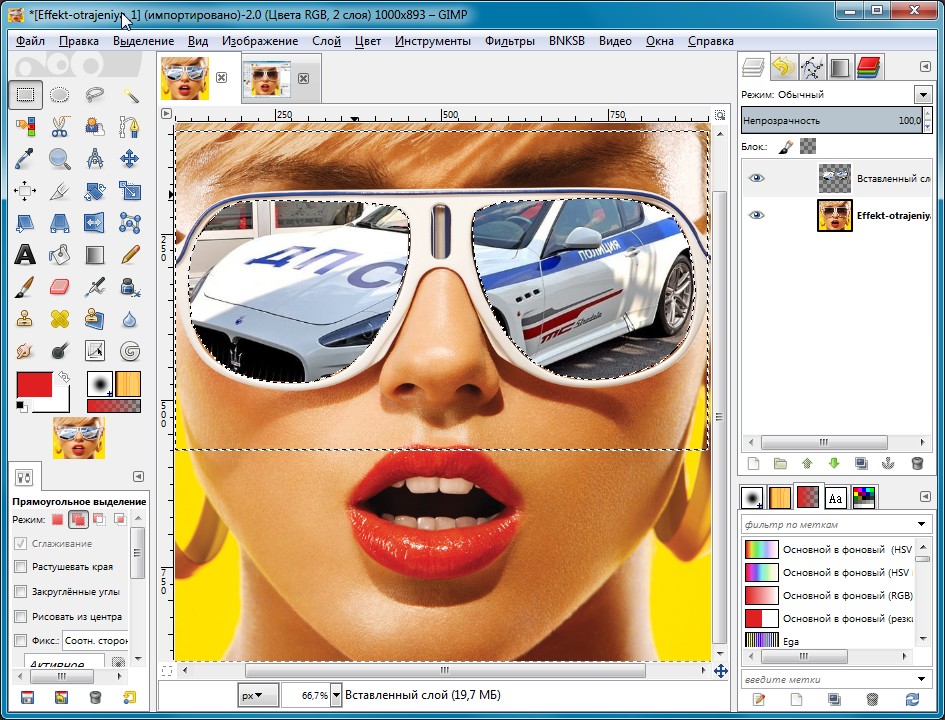Duplicate the current layer
945x720 pixels.
861,463
